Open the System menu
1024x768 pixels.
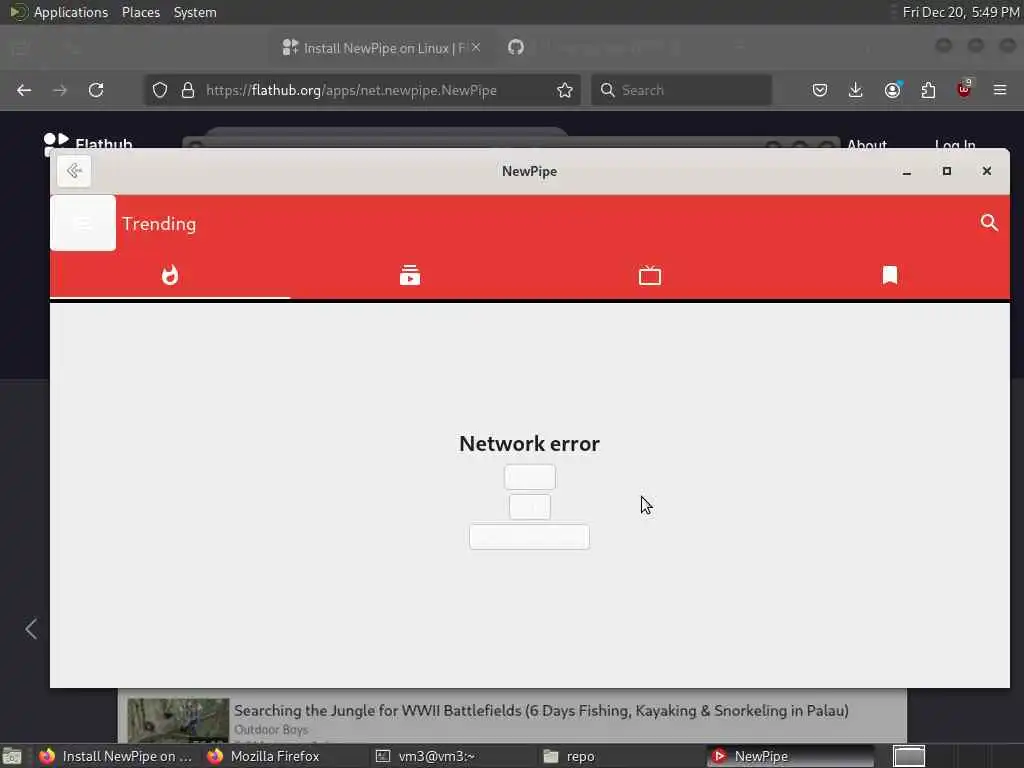pyautogui.click(x=195, y=12)
